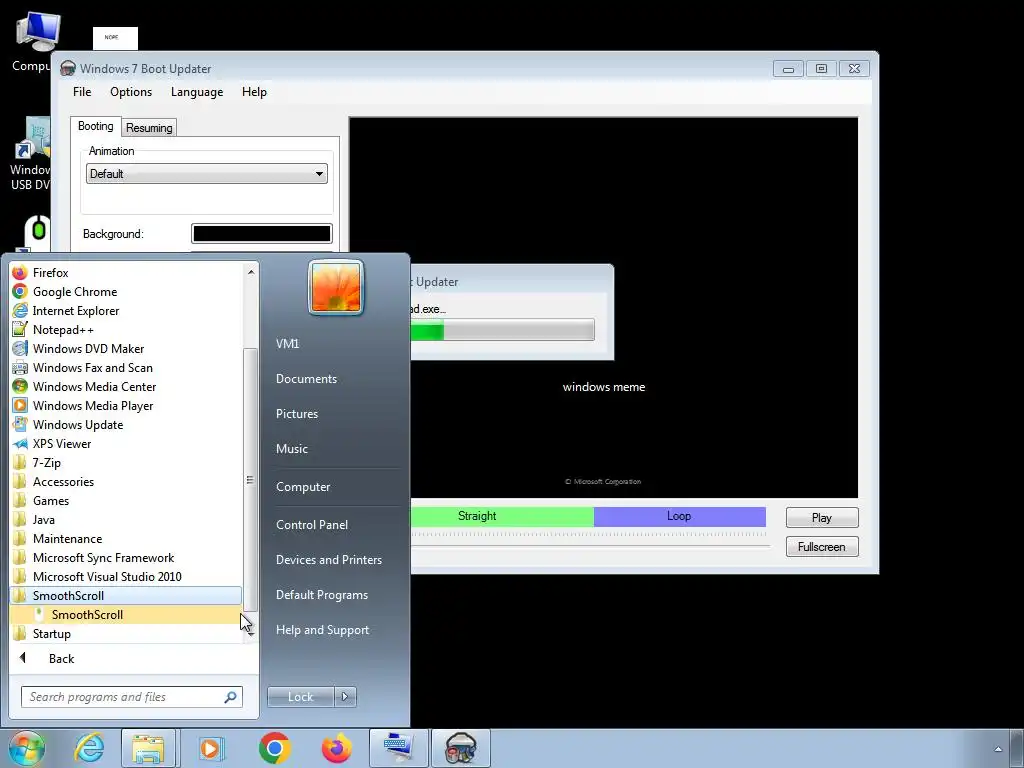1024x768 pixels.
Task: Click the Play button
Action: click(822, 518)
